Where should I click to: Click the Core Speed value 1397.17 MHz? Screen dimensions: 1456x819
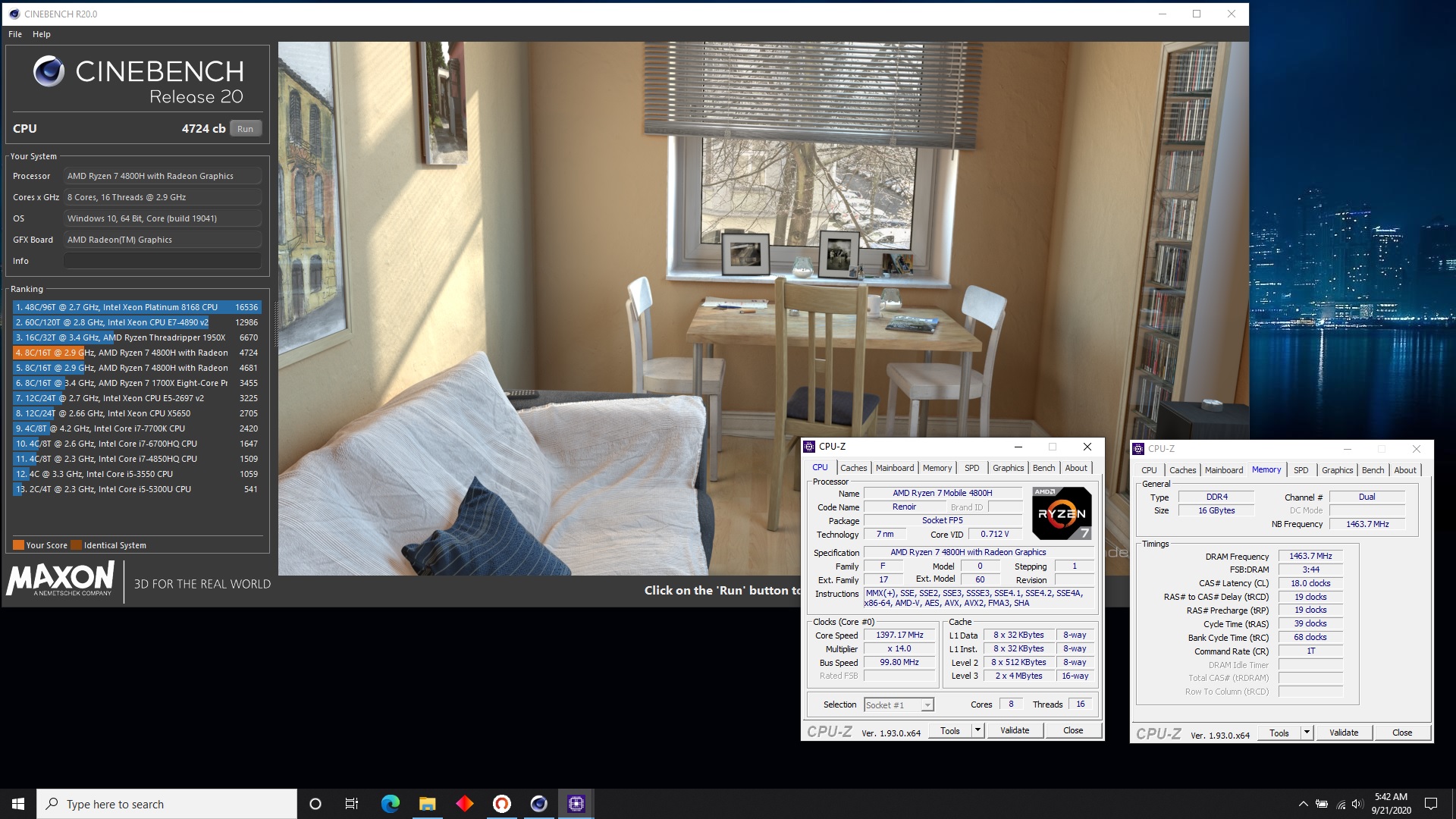coord(899,635)
